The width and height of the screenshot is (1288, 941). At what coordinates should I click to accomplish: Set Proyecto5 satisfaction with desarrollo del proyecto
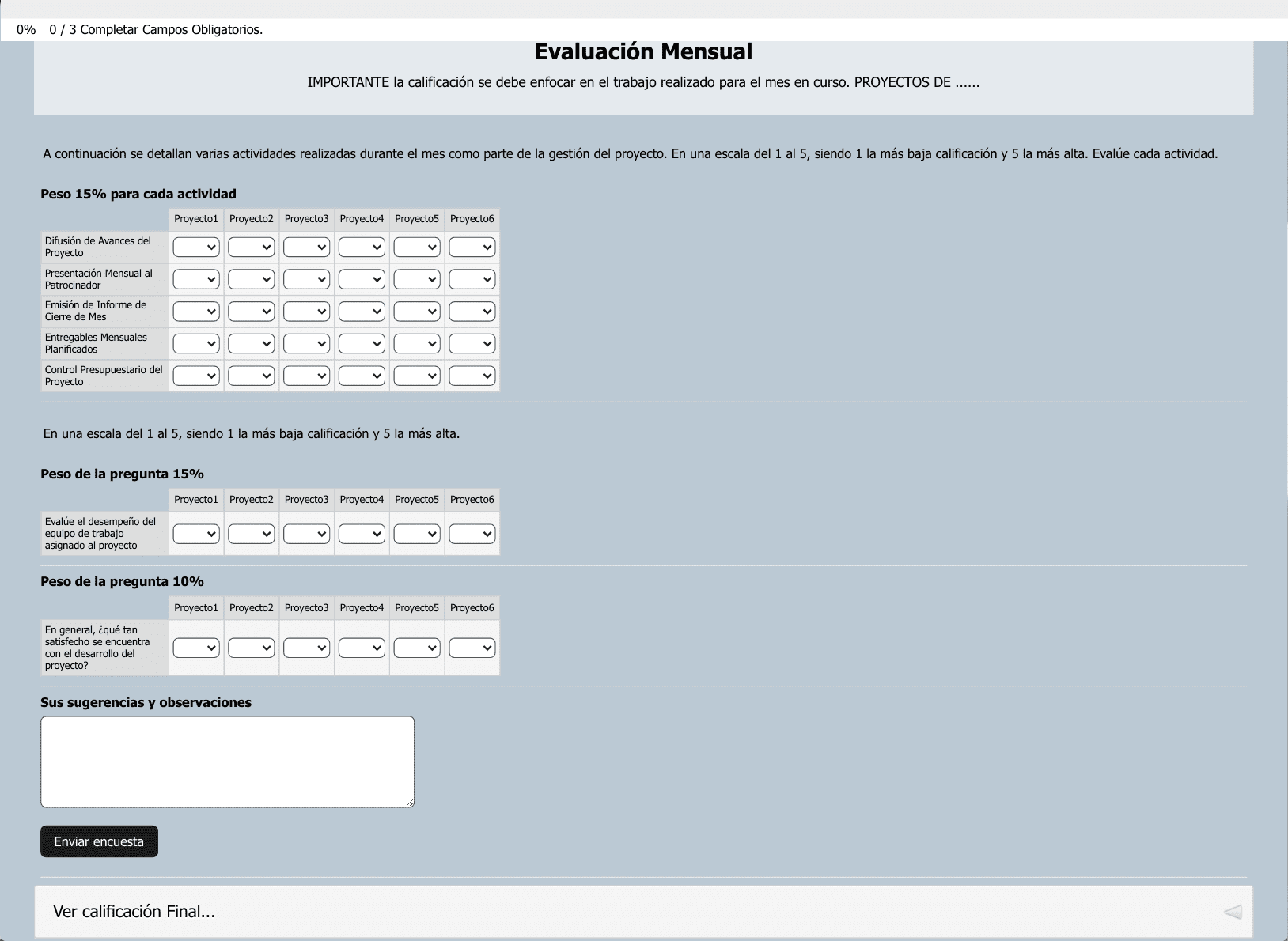(417, 648)
